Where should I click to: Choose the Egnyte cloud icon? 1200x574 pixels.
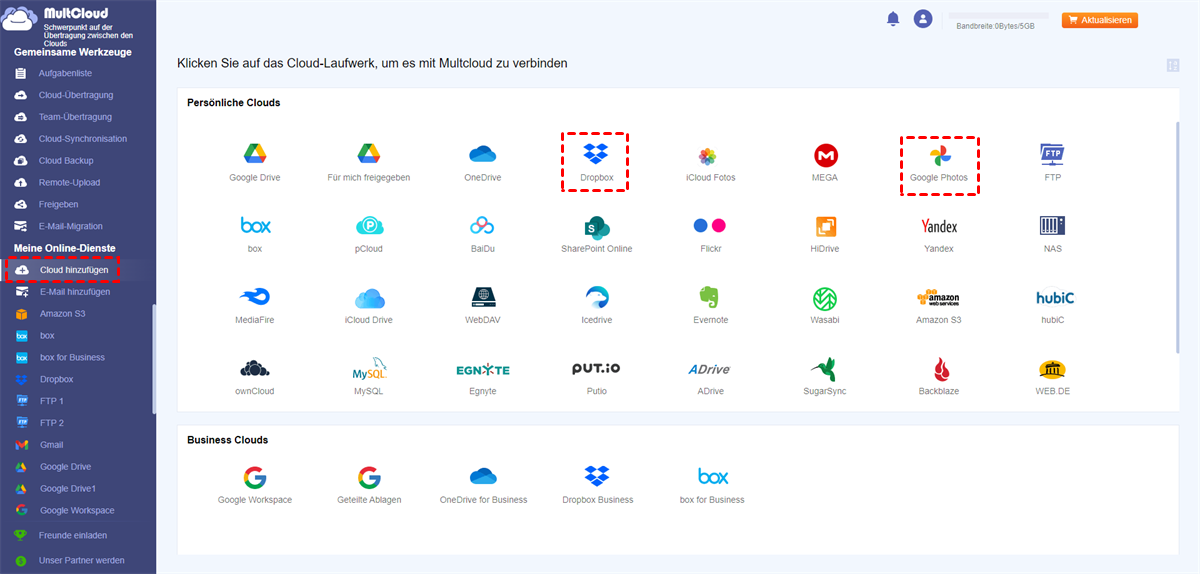tap(483, 369)
